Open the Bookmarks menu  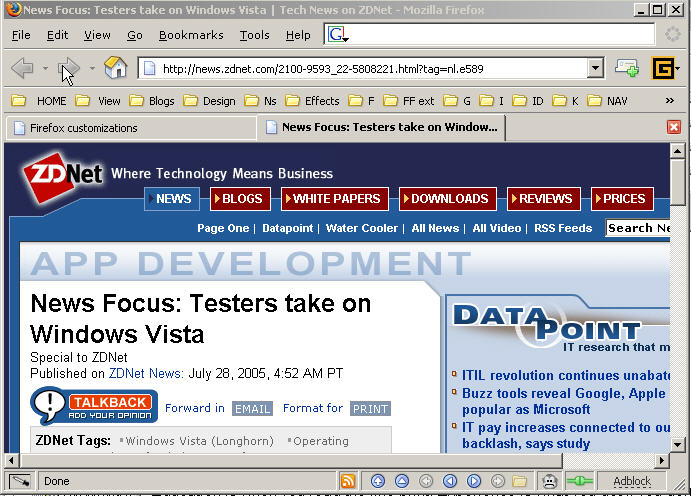click(x=191, y=35)
